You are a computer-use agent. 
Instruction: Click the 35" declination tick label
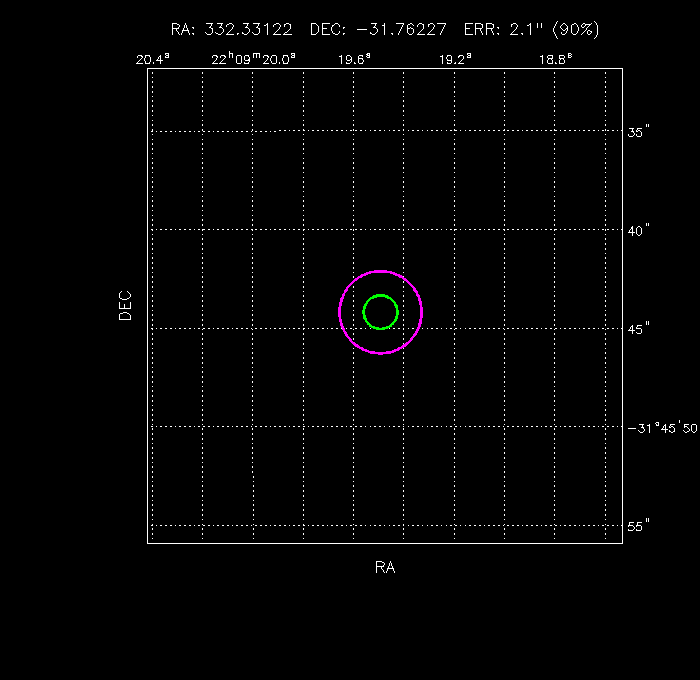tap(638, 132)
